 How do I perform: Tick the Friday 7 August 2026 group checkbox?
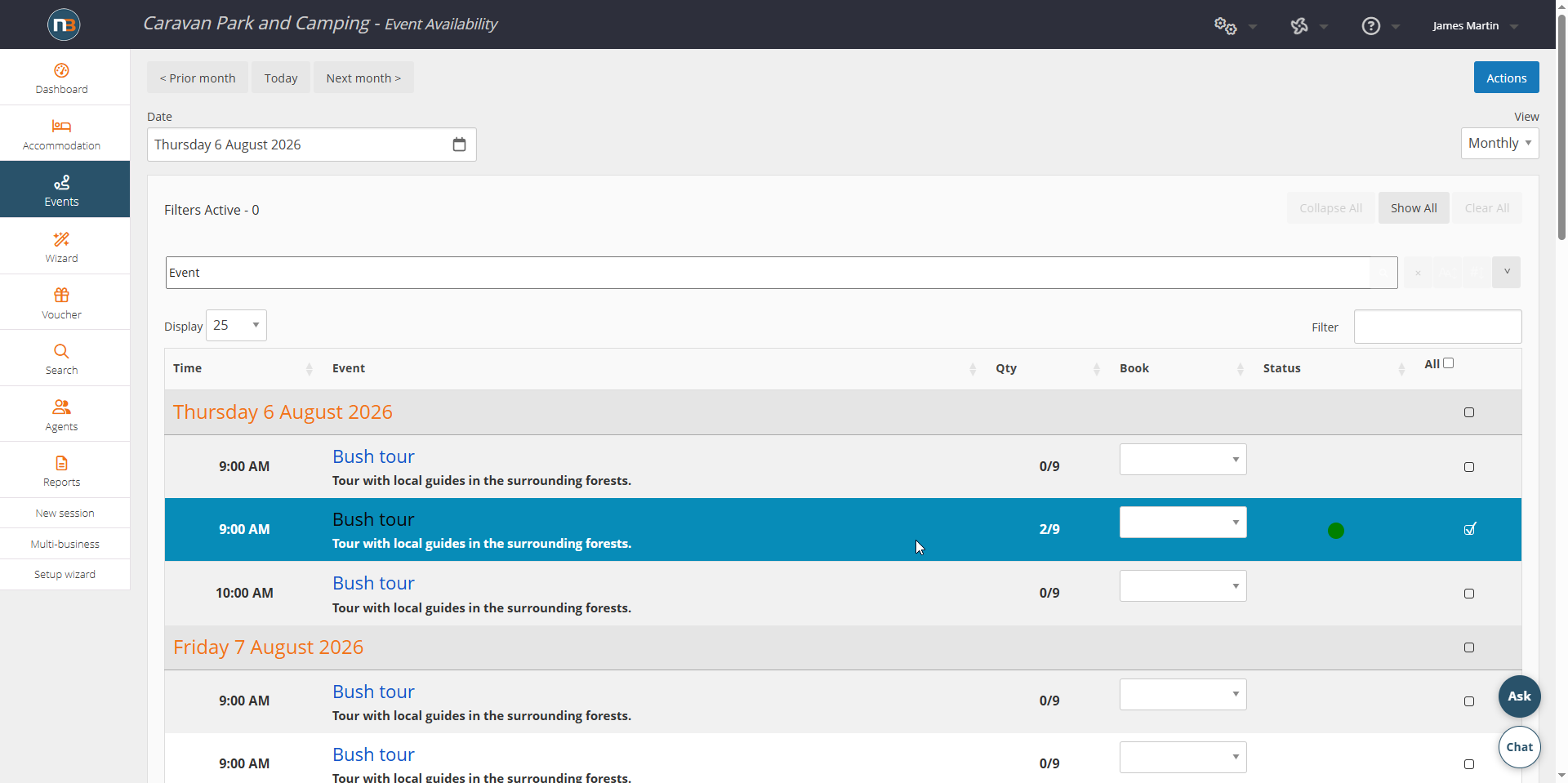1469,647
